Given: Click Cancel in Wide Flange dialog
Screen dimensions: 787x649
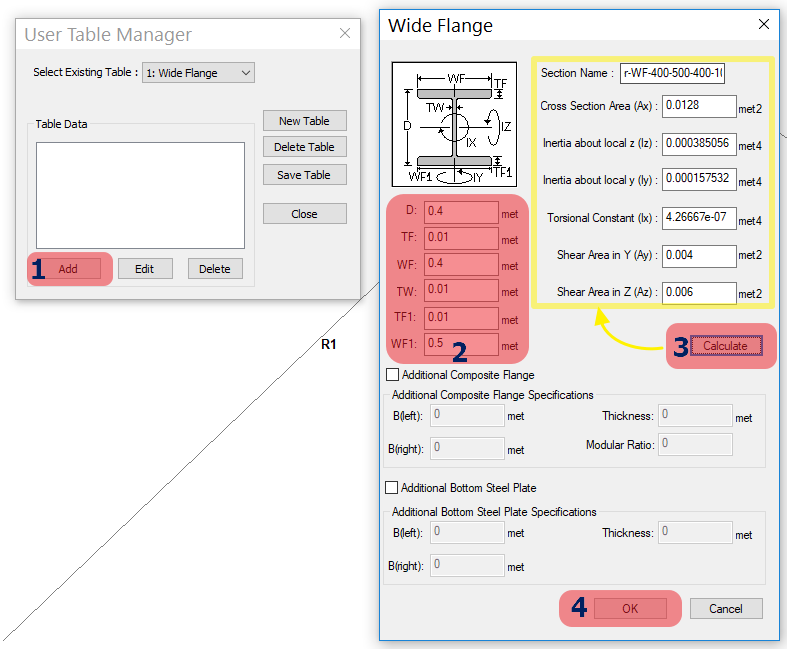Looking at the screenshot, I should 725,608.
